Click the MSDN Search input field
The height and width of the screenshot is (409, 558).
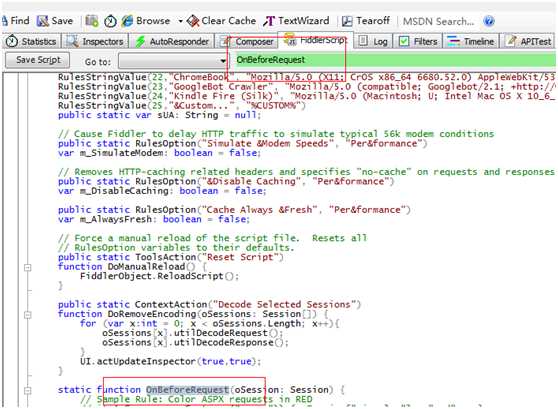point(439,21)
